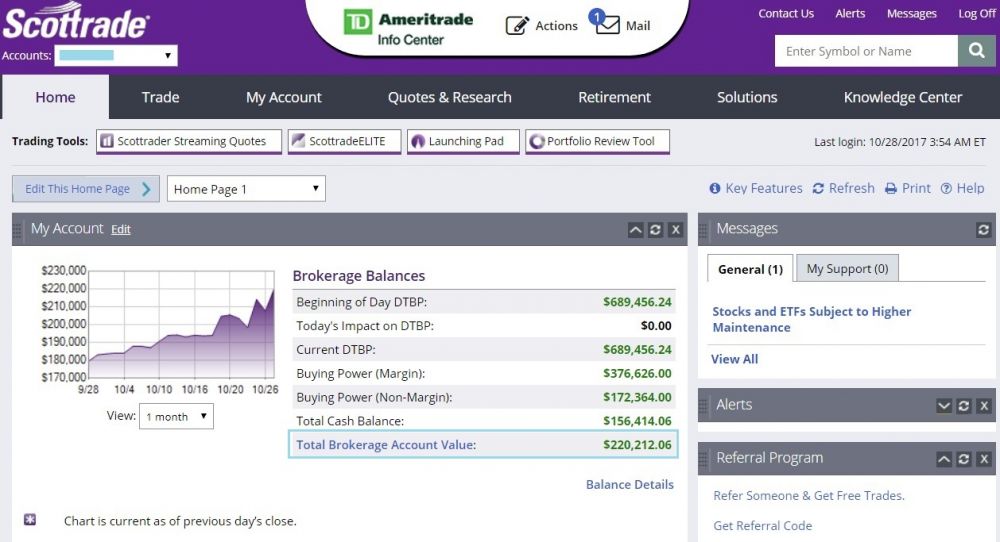1000x542 pixels.
Task: Close the Referral Program panel
Action: 983,459
